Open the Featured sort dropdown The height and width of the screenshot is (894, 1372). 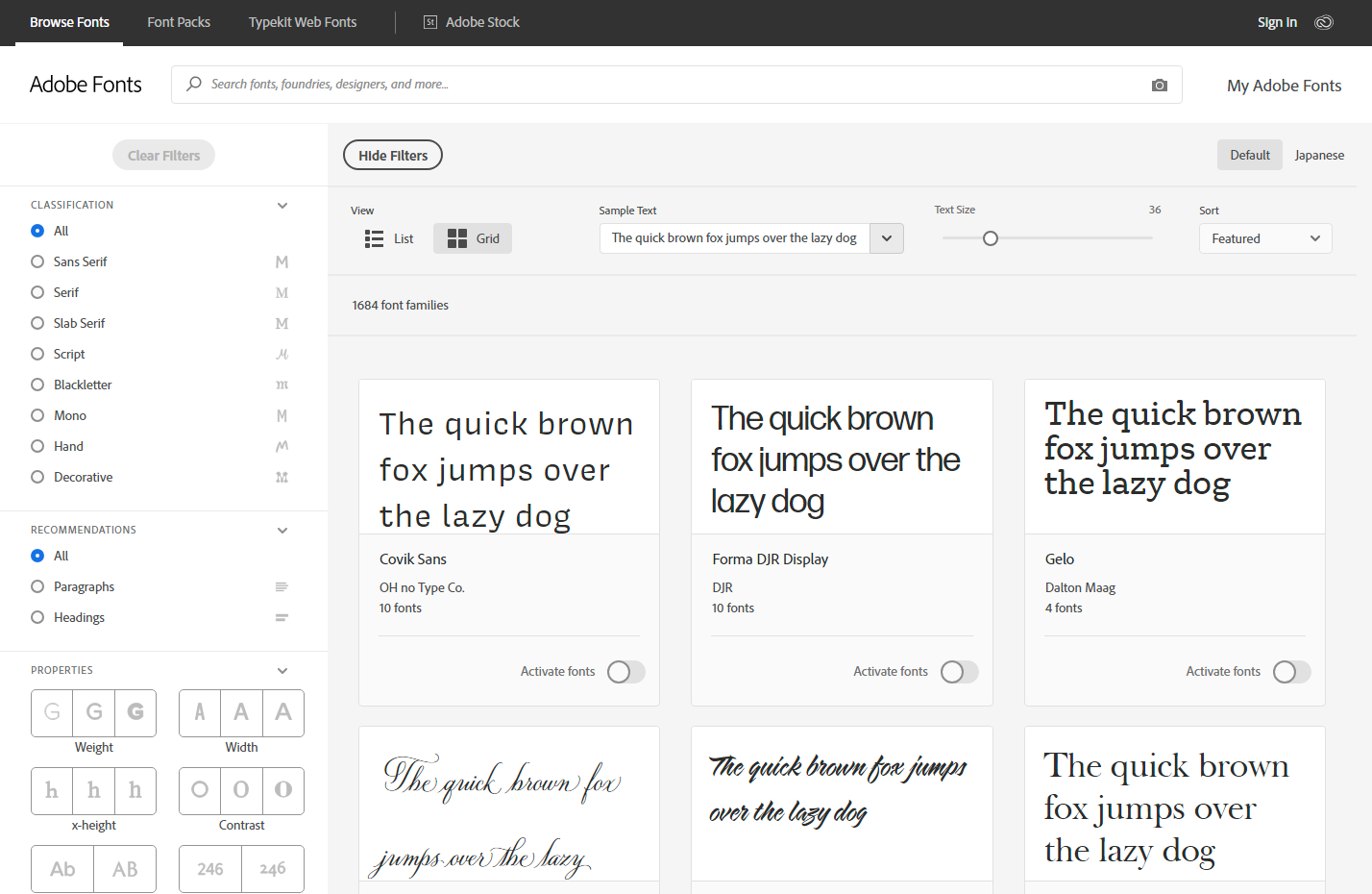coord(1265,238)
